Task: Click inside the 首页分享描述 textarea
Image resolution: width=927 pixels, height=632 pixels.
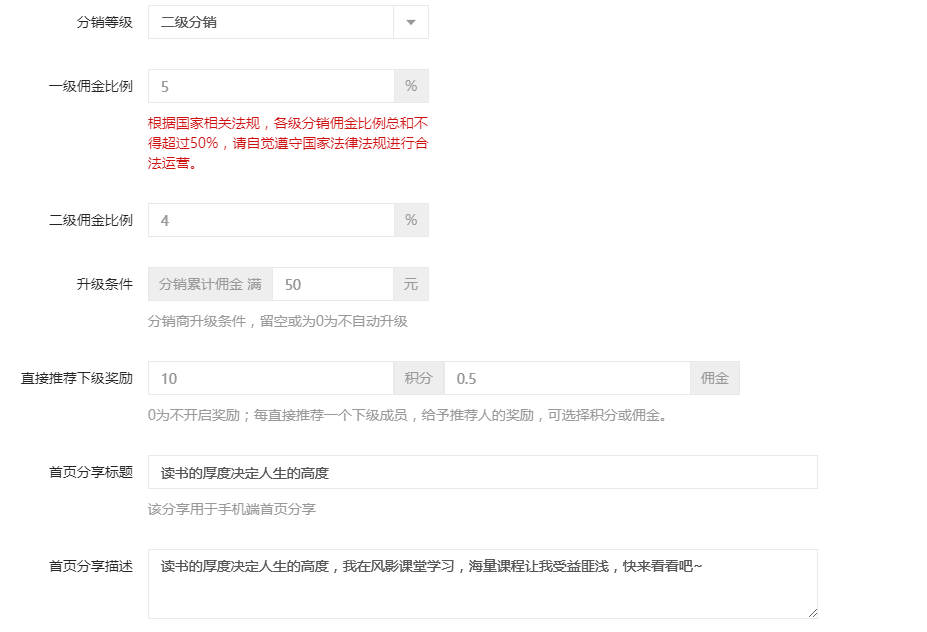Action: [x=483, y=584]
